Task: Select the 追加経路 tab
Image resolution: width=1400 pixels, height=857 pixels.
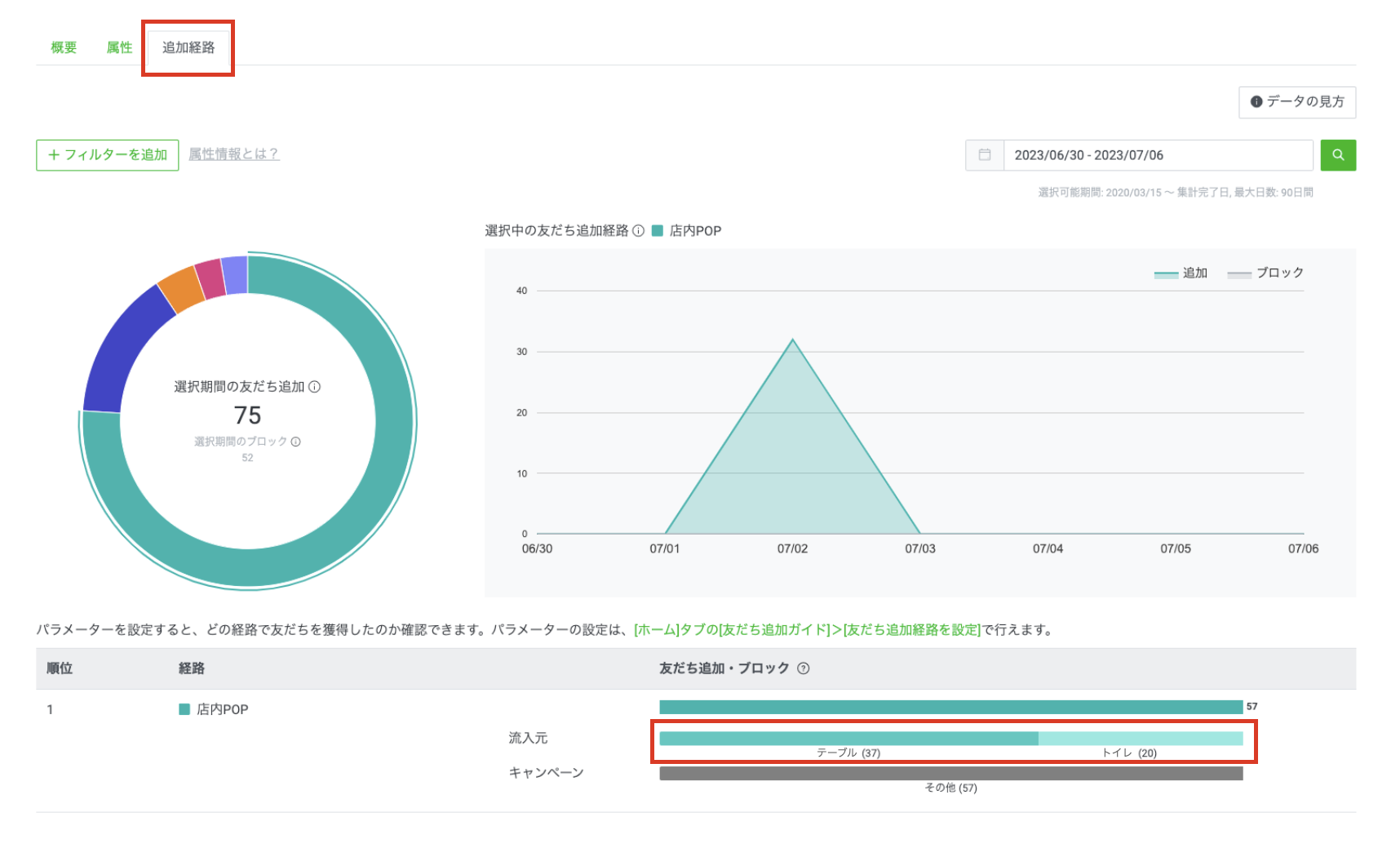Action: click(x=188, y=47)
